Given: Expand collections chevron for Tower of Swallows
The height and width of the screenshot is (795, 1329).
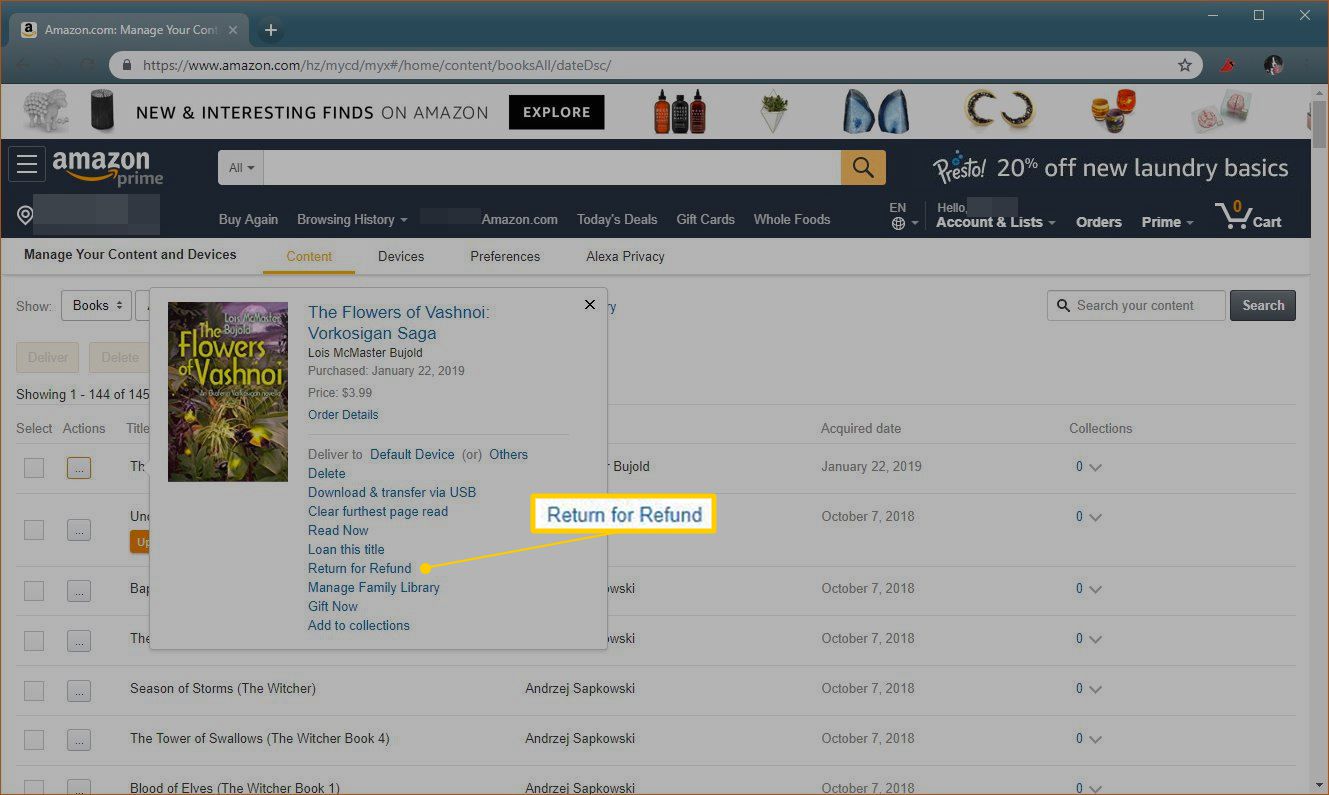Looking at the screenshot, I should 1095,739.
